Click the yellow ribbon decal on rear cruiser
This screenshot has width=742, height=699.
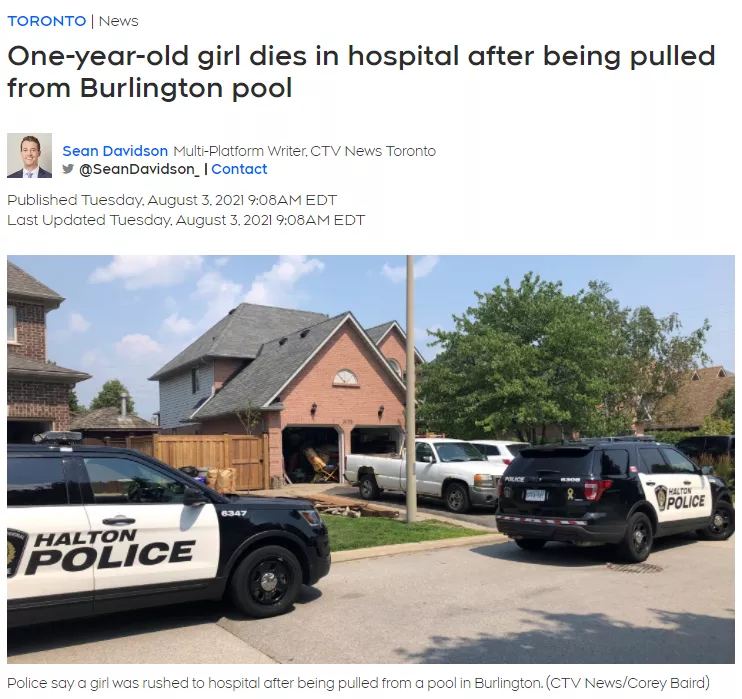coord(570,494)
